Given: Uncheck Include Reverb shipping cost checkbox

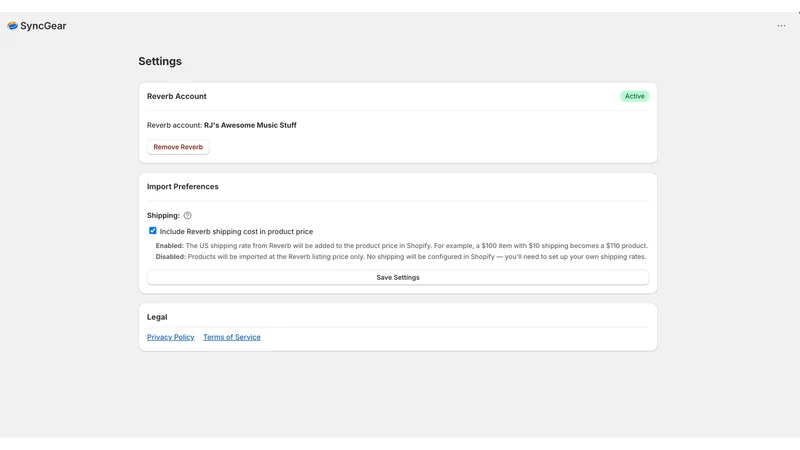Looking at the screenshot, I should click(153, 231).
